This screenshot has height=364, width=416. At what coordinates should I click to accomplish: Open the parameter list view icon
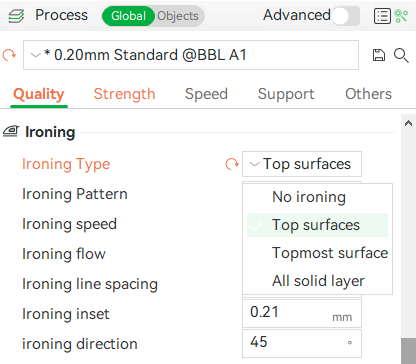pos(382,16)
